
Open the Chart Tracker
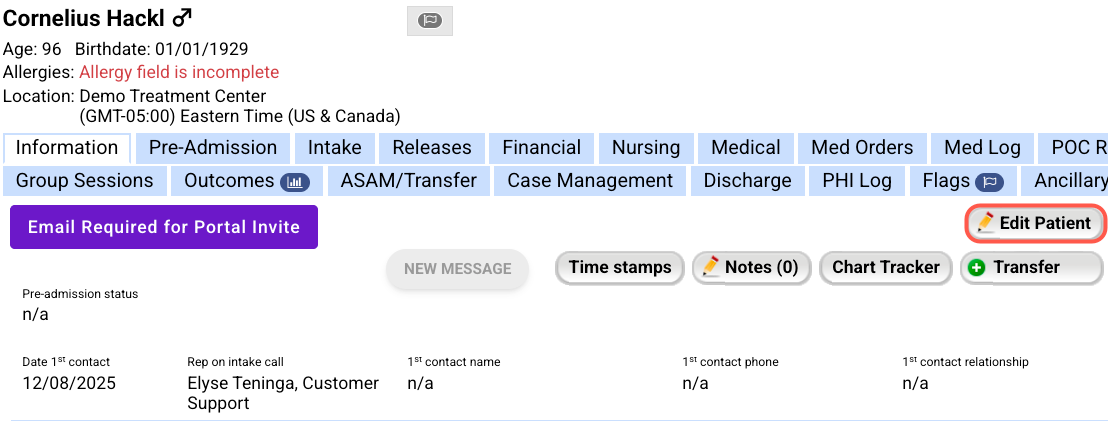[886, 267]
